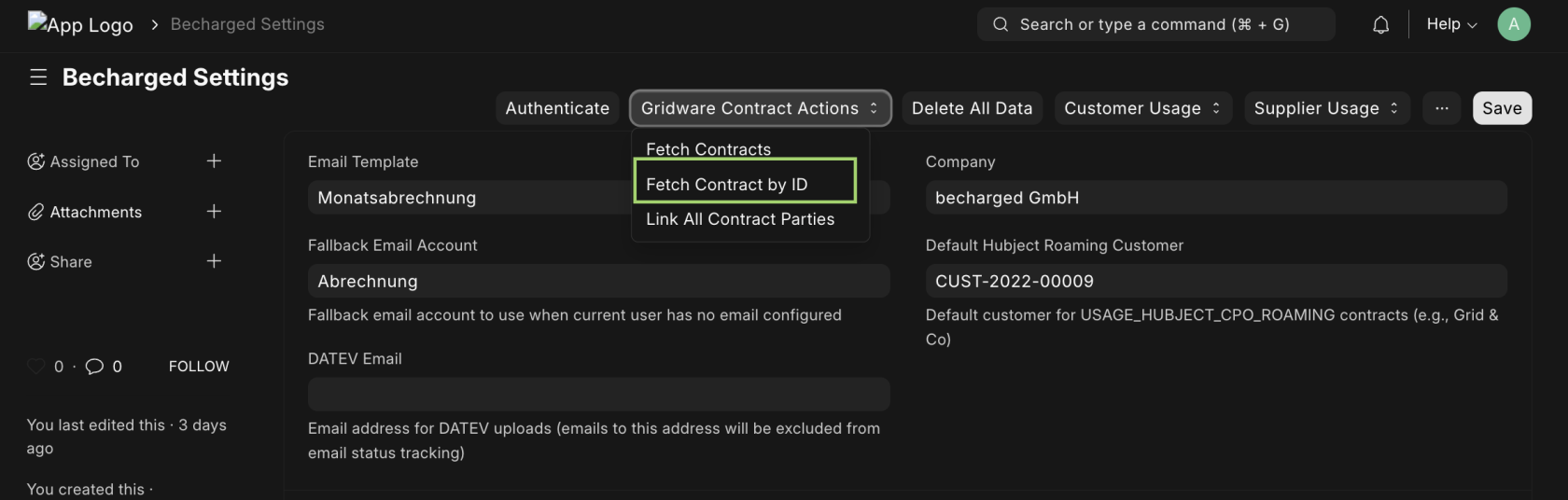Add an assignee with plus icon

coord(214,161)
